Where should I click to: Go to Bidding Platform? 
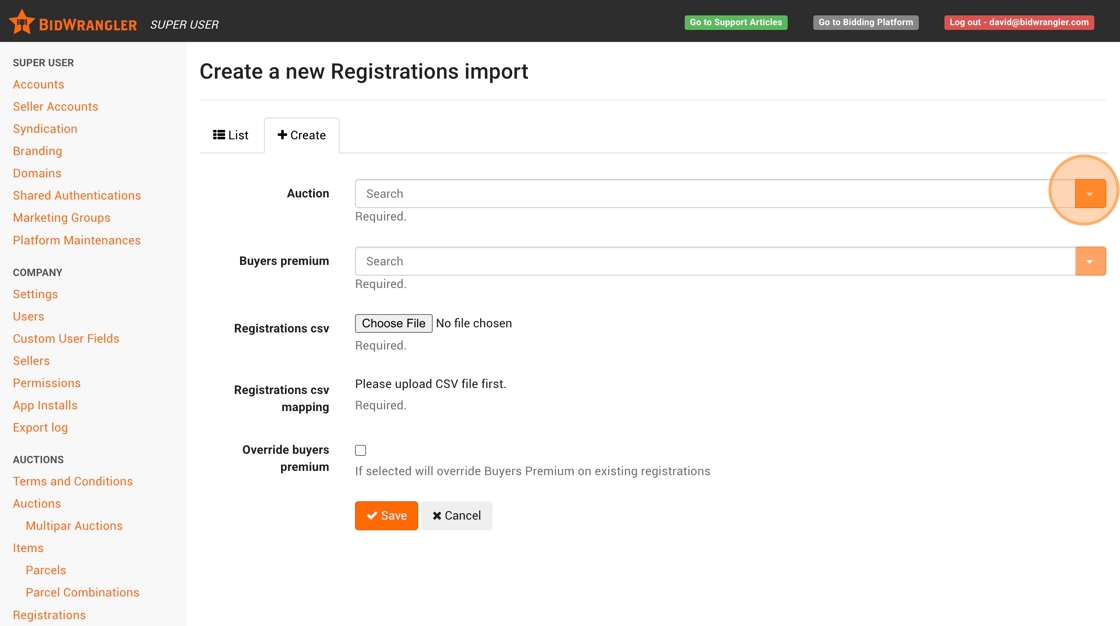point(866,22)
